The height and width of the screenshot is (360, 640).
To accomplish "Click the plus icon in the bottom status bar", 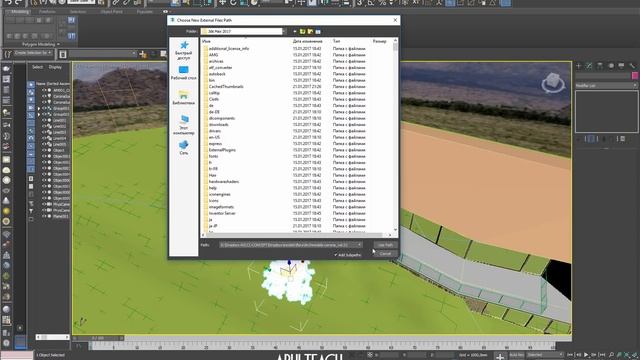I will point(500,356).
